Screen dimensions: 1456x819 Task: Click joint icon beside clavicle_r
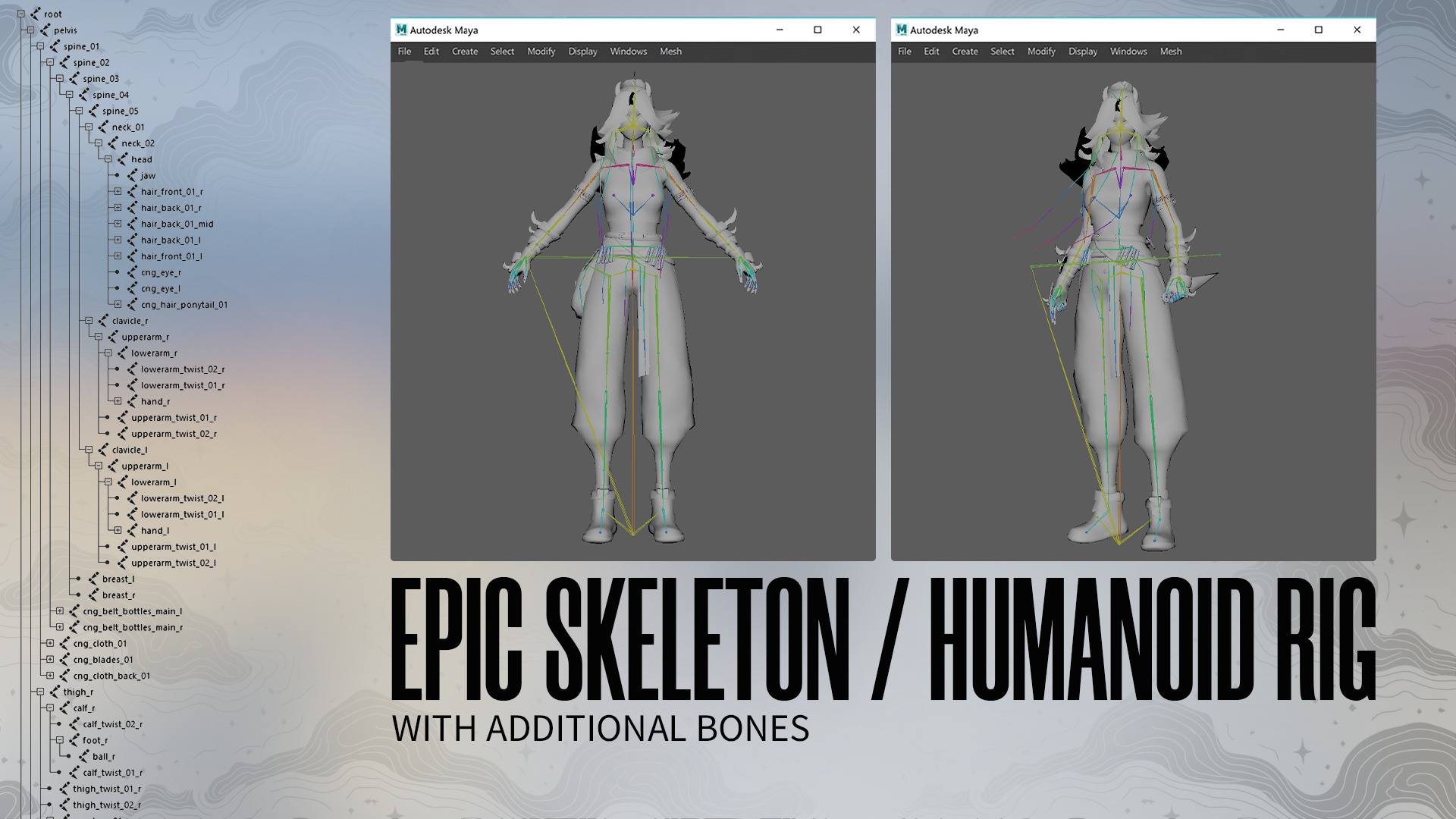103,321
